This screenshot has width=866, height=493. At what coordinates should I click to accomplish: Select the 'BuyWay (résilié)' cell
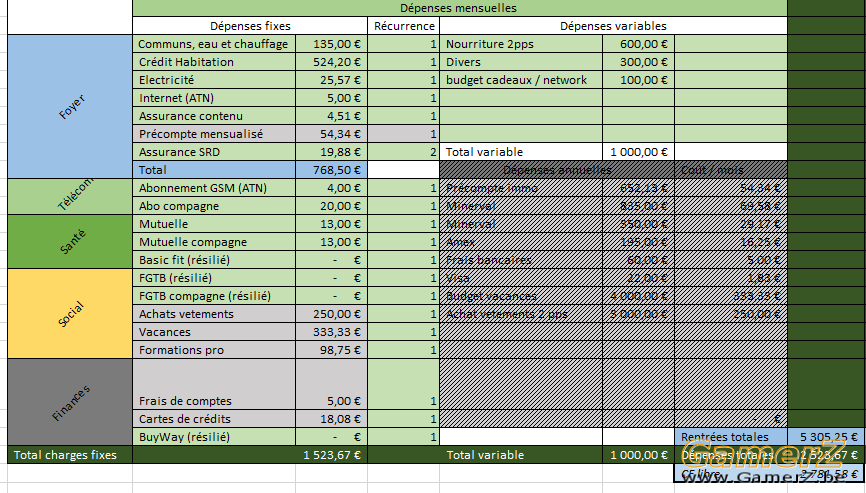214,437
